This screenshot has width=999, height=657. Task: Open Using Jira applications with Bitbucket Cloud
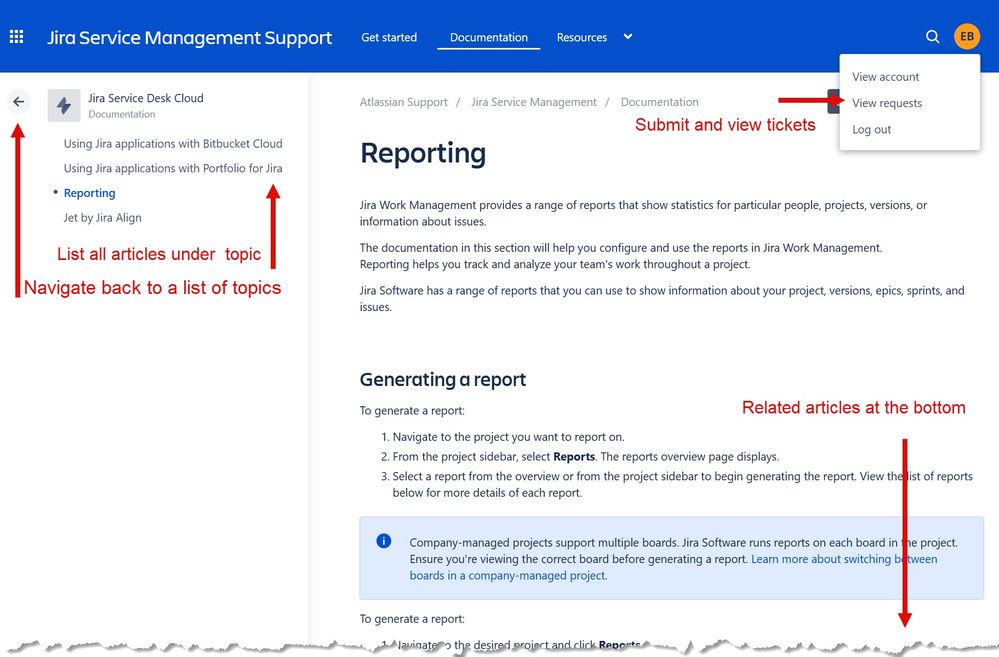click(x=173, y=144)
